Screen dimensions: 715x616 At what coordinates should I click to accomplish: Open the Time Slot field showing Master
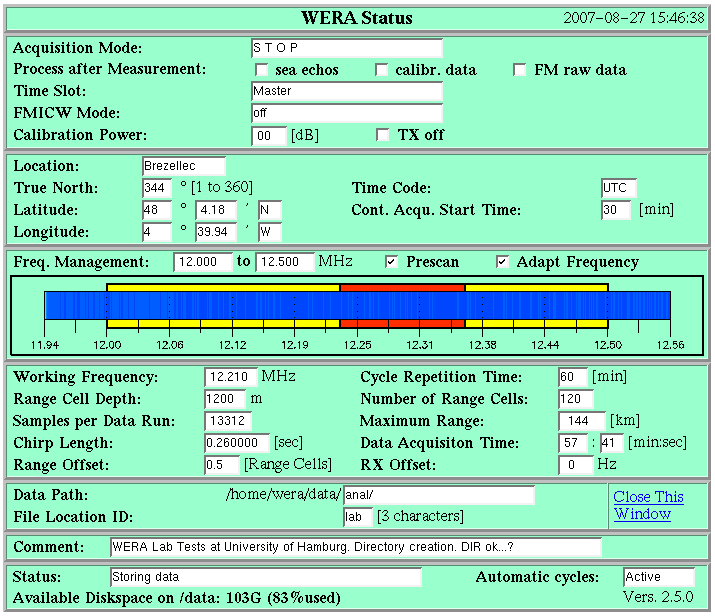point(347,91)
